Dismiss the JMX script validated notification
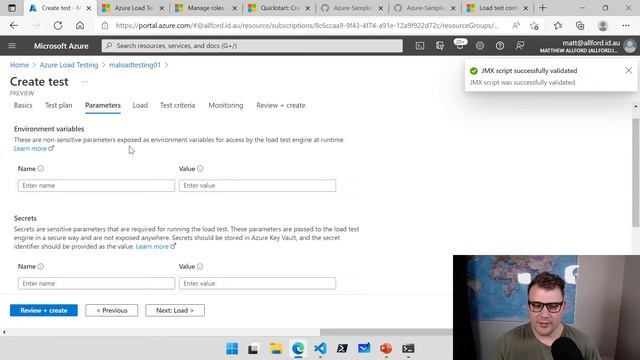The height and width of the screenshot is (360, 640). click(x=628, y=71)
